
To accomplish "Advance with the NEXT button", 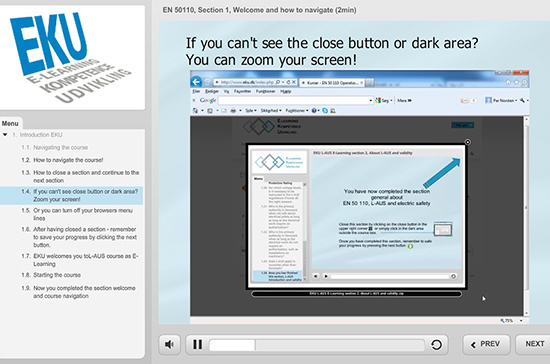I will (x=533, y=344).
